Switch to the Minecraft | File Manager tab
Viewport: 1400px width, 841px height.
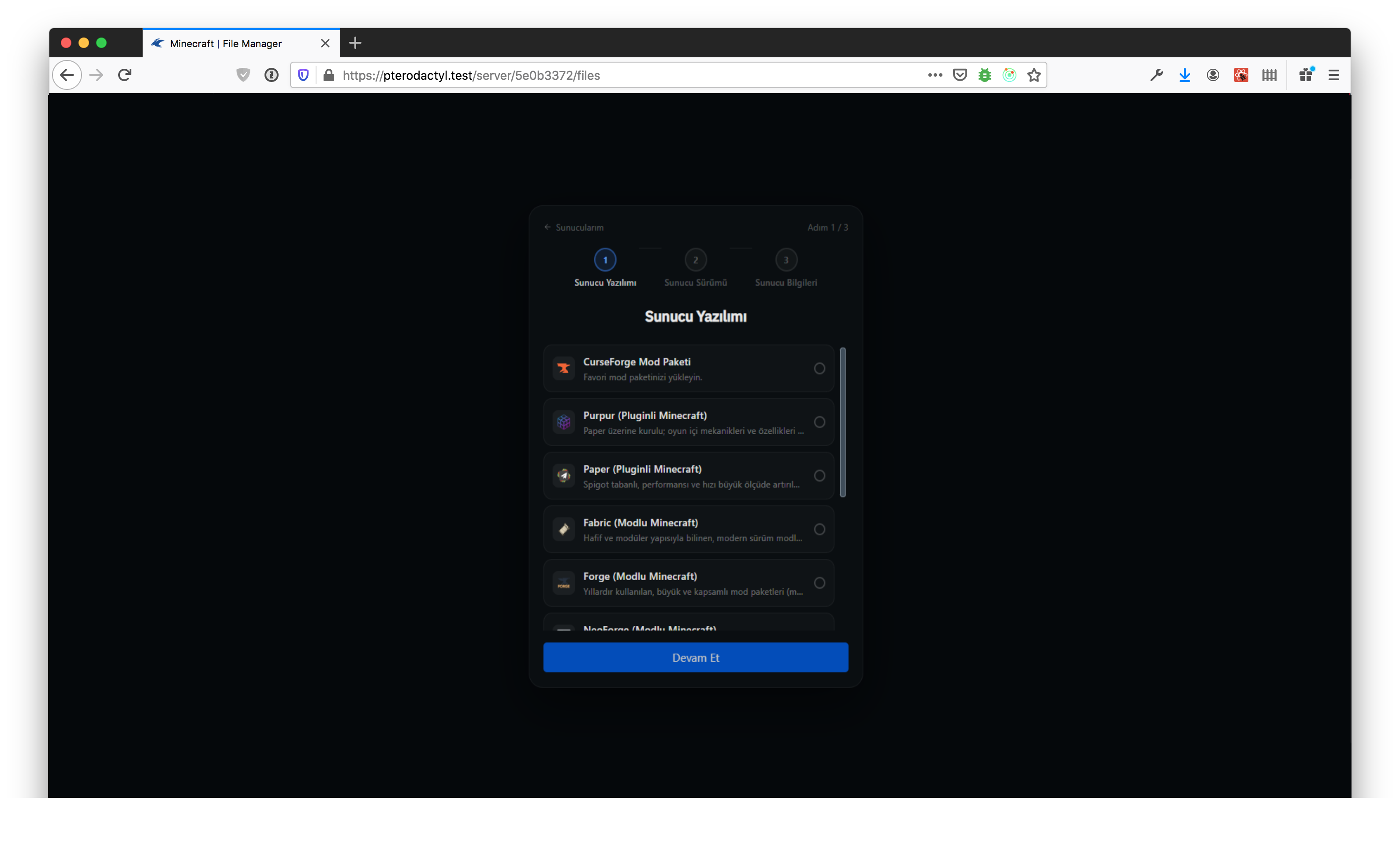click(x=242, y=43)
